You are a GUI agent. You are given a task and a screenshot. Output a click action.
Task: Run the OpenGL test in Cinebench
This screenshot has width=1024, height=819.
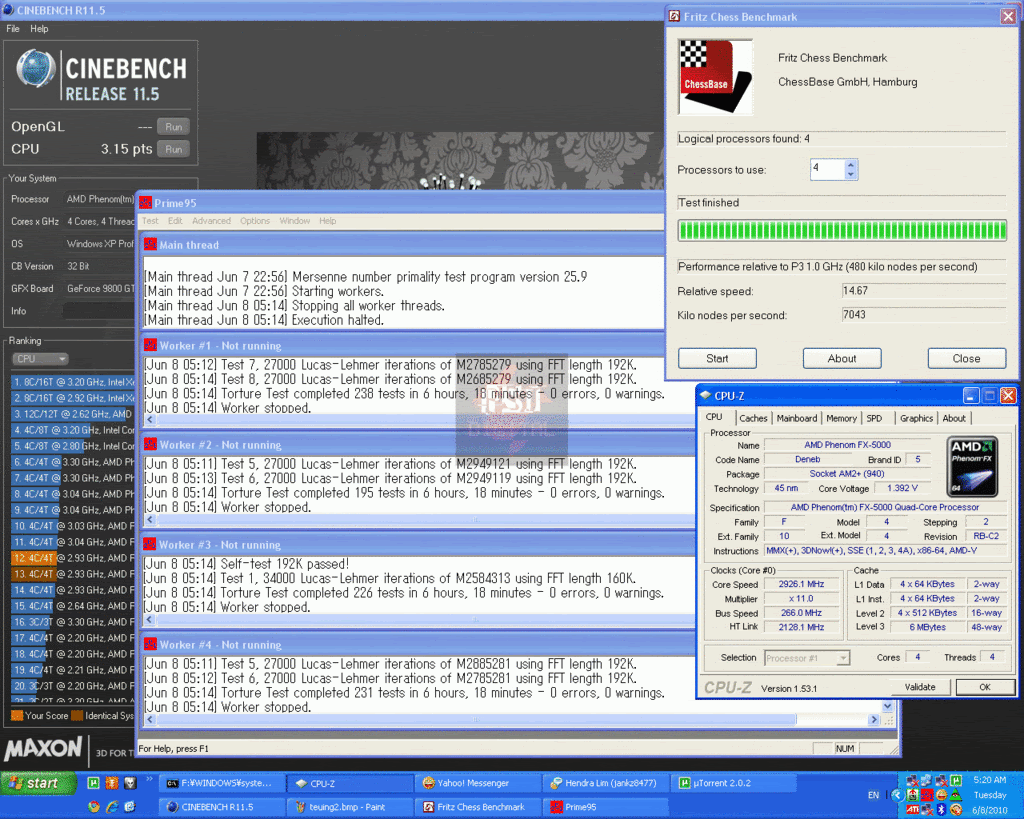coord(173,127)
